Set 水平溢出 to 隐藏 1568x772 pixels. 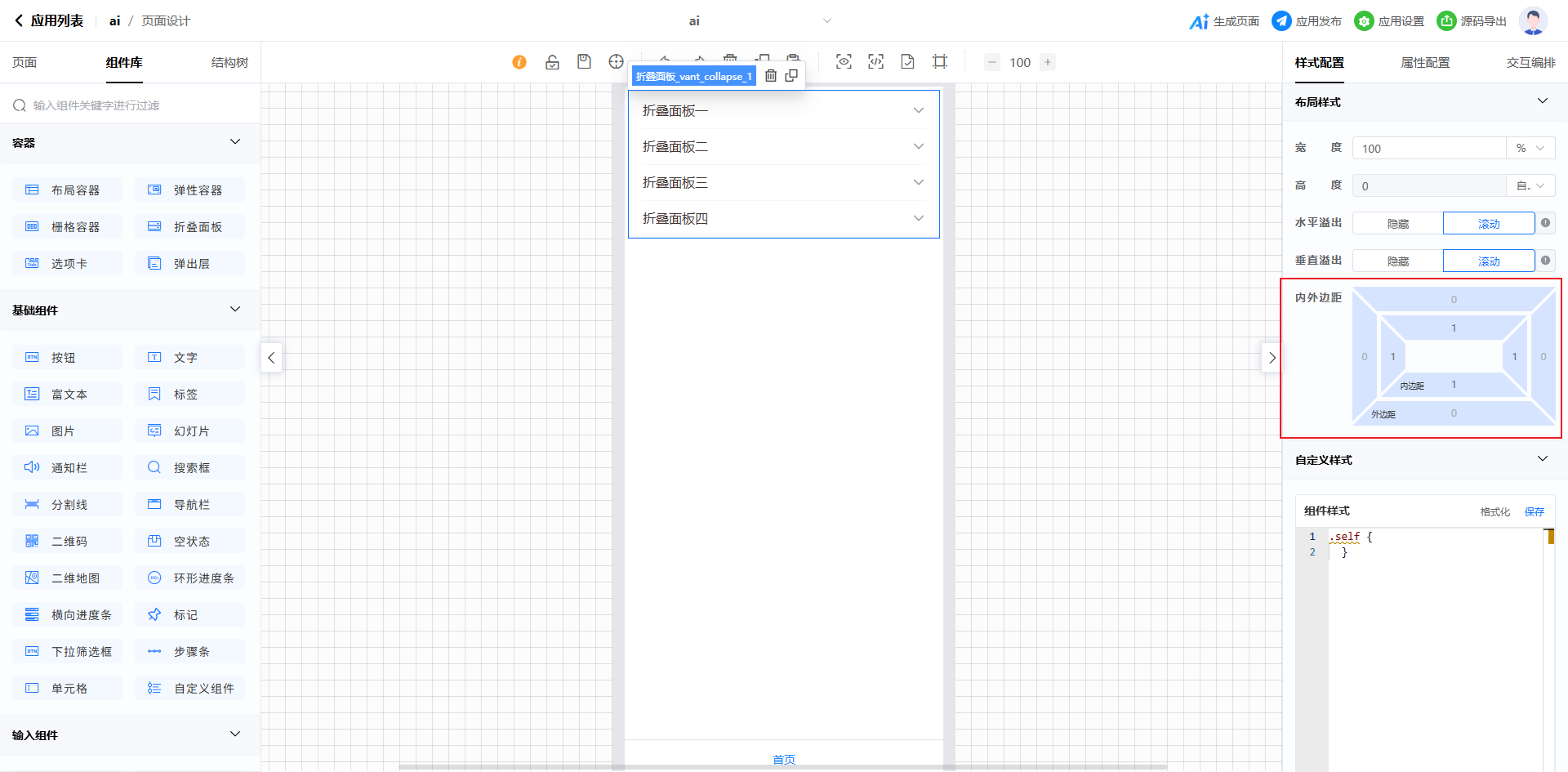(1397, 224)
